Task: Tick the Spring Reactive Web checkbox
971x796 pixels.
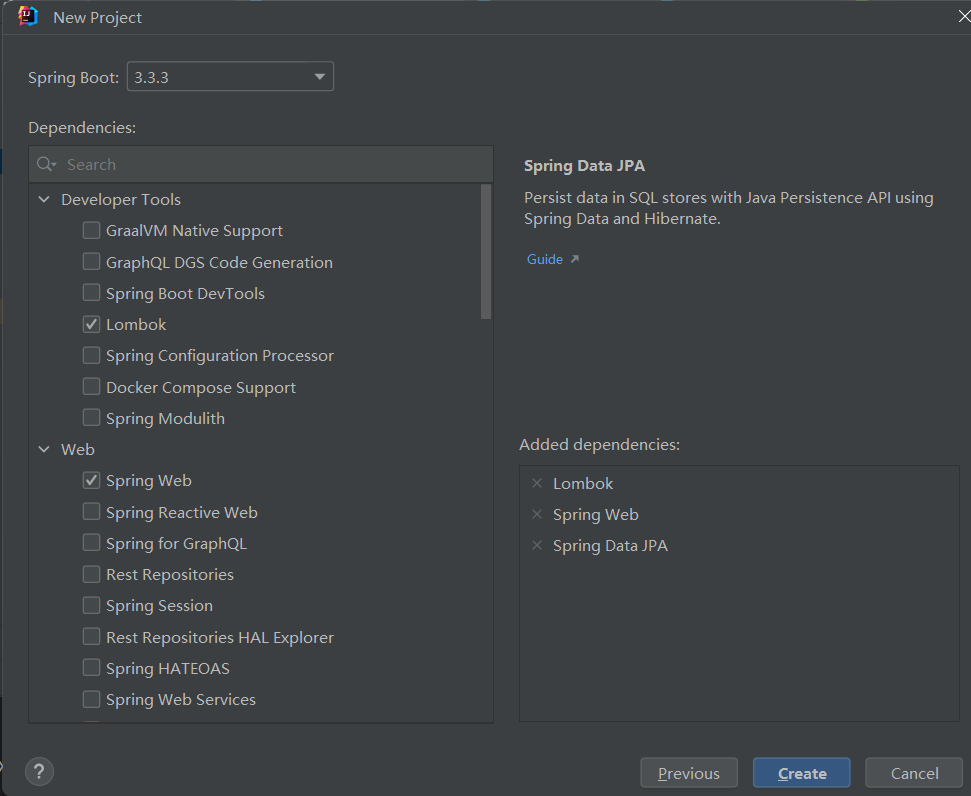Action: 91,512
